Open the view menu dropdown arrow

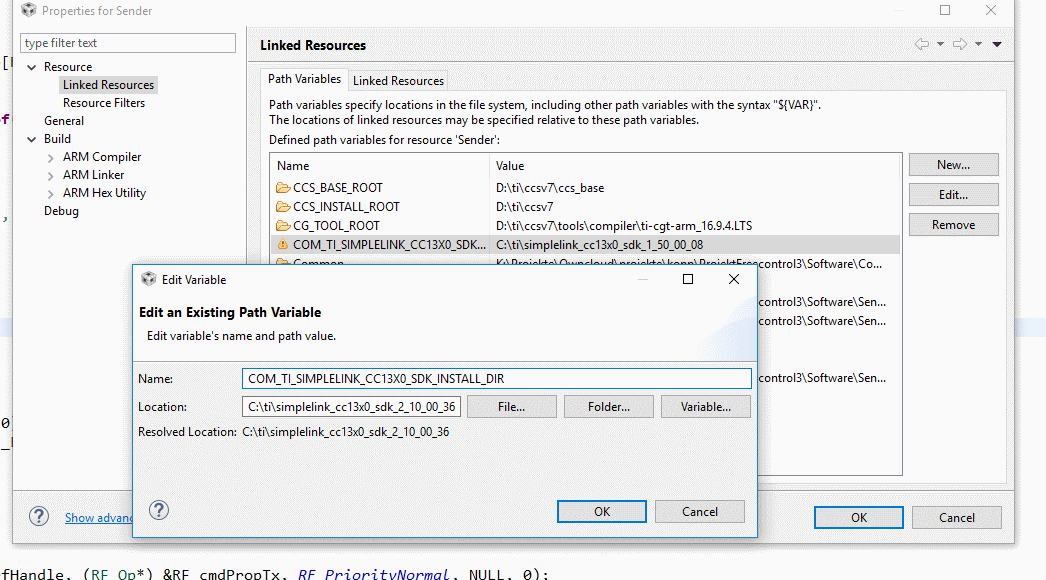click(997, 44)
